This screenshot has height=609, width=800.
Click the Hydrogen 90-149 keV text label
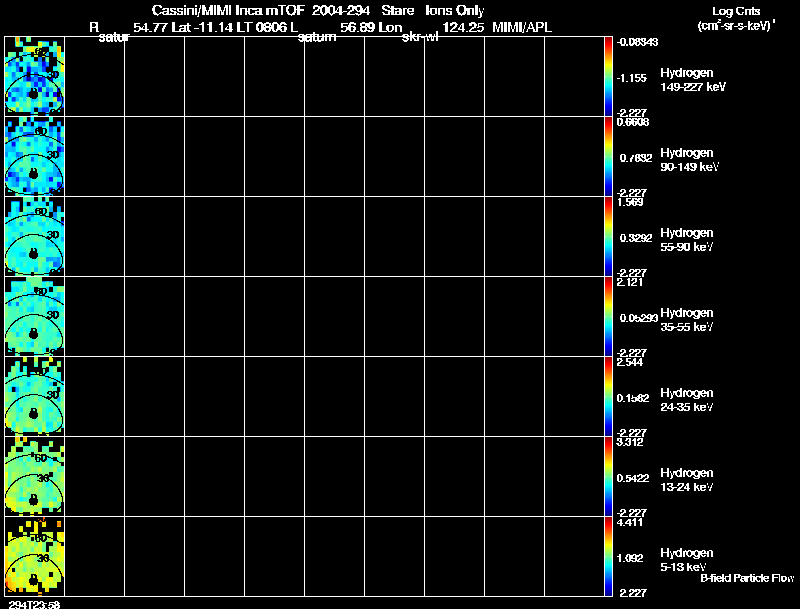coord(689,160)
